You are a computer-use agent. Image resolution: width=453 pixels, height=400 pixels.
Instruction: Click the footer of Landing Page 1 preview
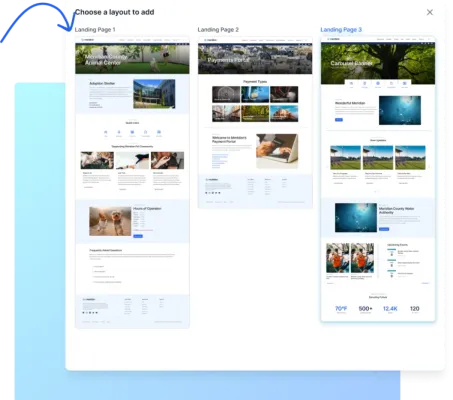(x=132, y=311)
